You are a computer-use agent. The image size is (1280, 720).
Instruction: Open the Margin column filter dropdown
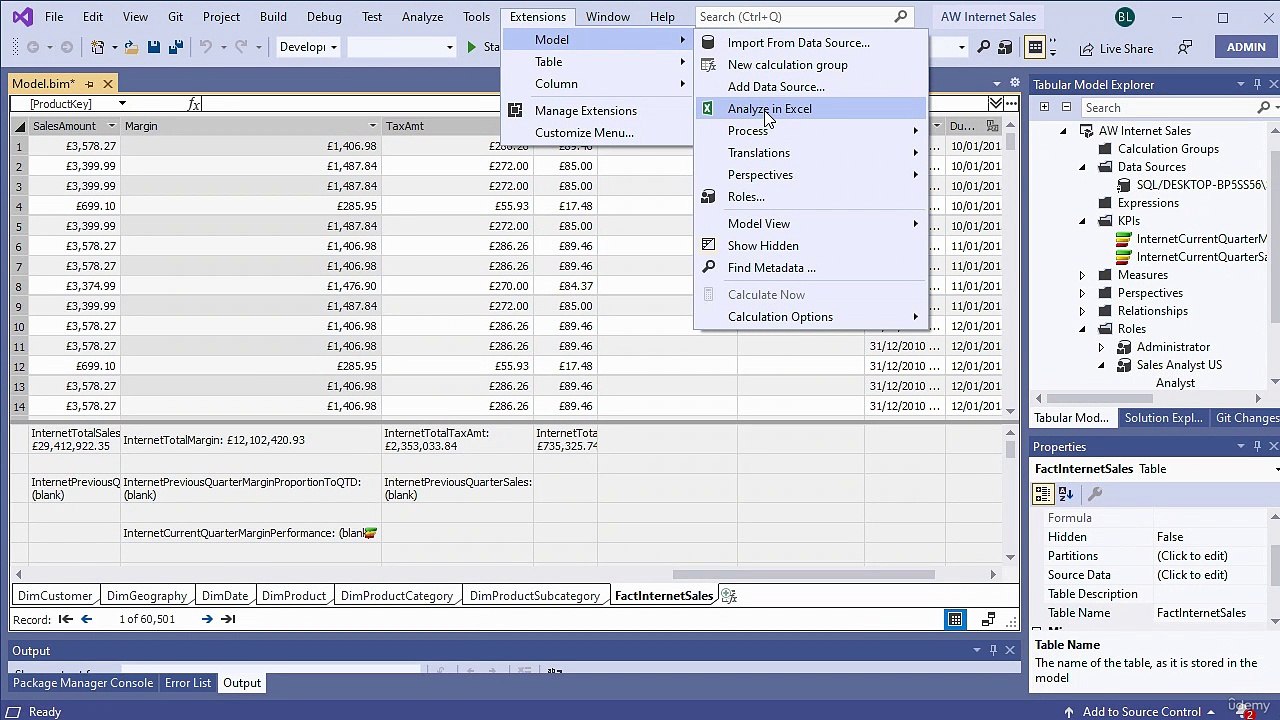pos(372,126)
